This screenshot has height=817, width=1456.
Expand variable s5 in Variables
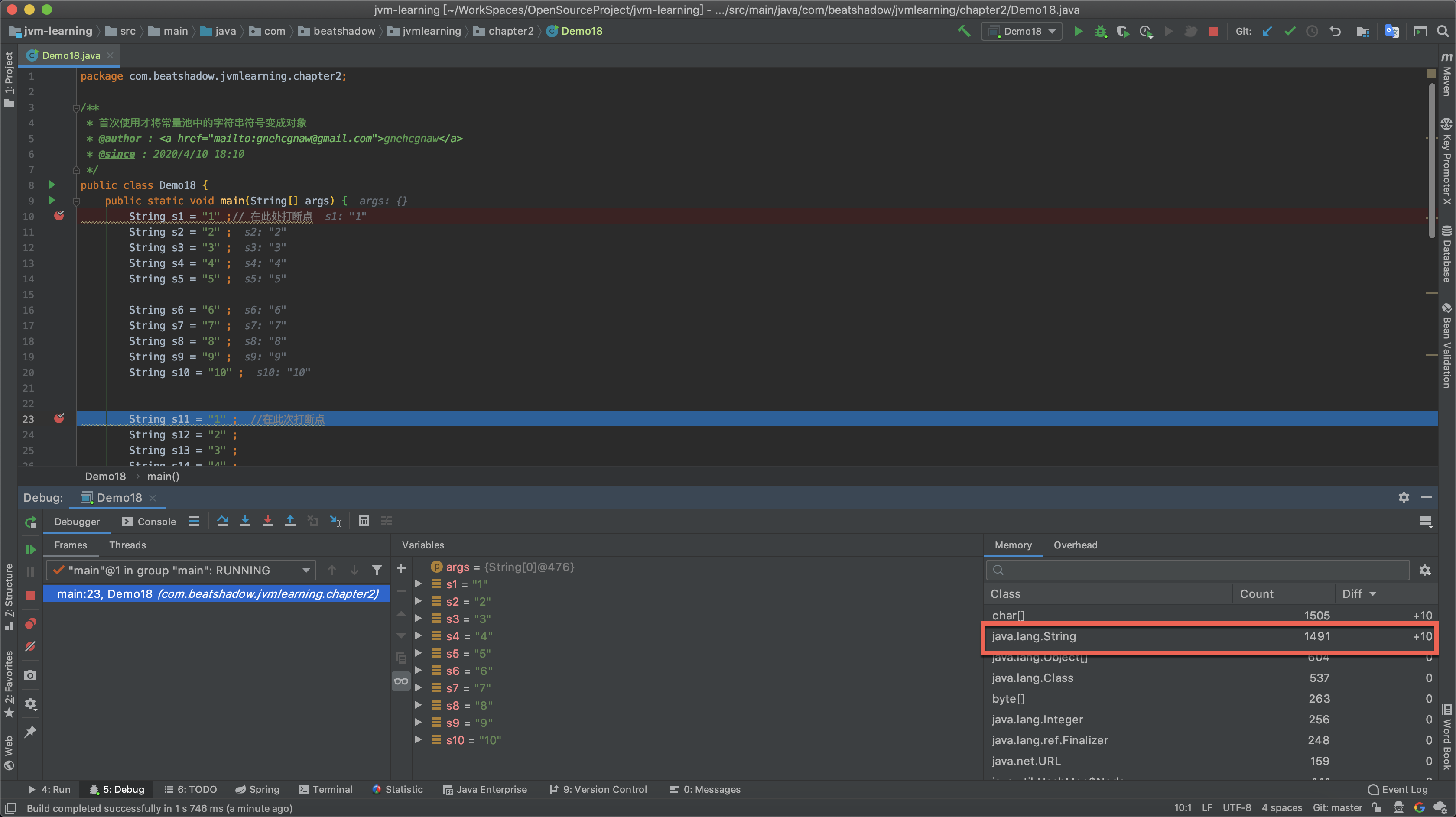tap(418, 653)
